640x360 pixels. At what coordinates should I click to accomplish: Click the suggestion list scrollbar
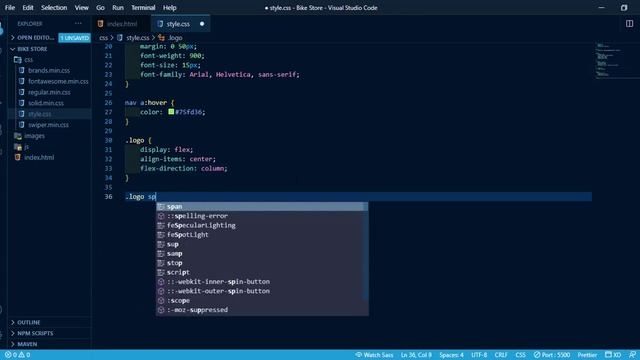tap(367, 252)
